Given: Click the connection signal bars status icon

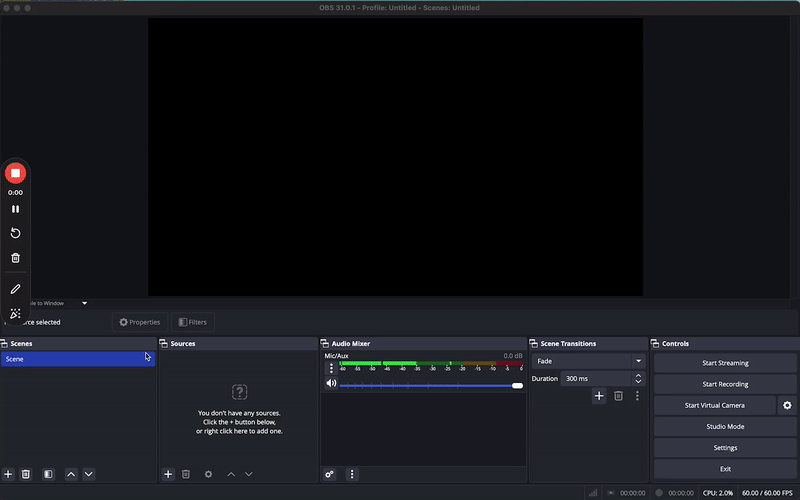Looking at the screenshot, I should click(593, 493).
